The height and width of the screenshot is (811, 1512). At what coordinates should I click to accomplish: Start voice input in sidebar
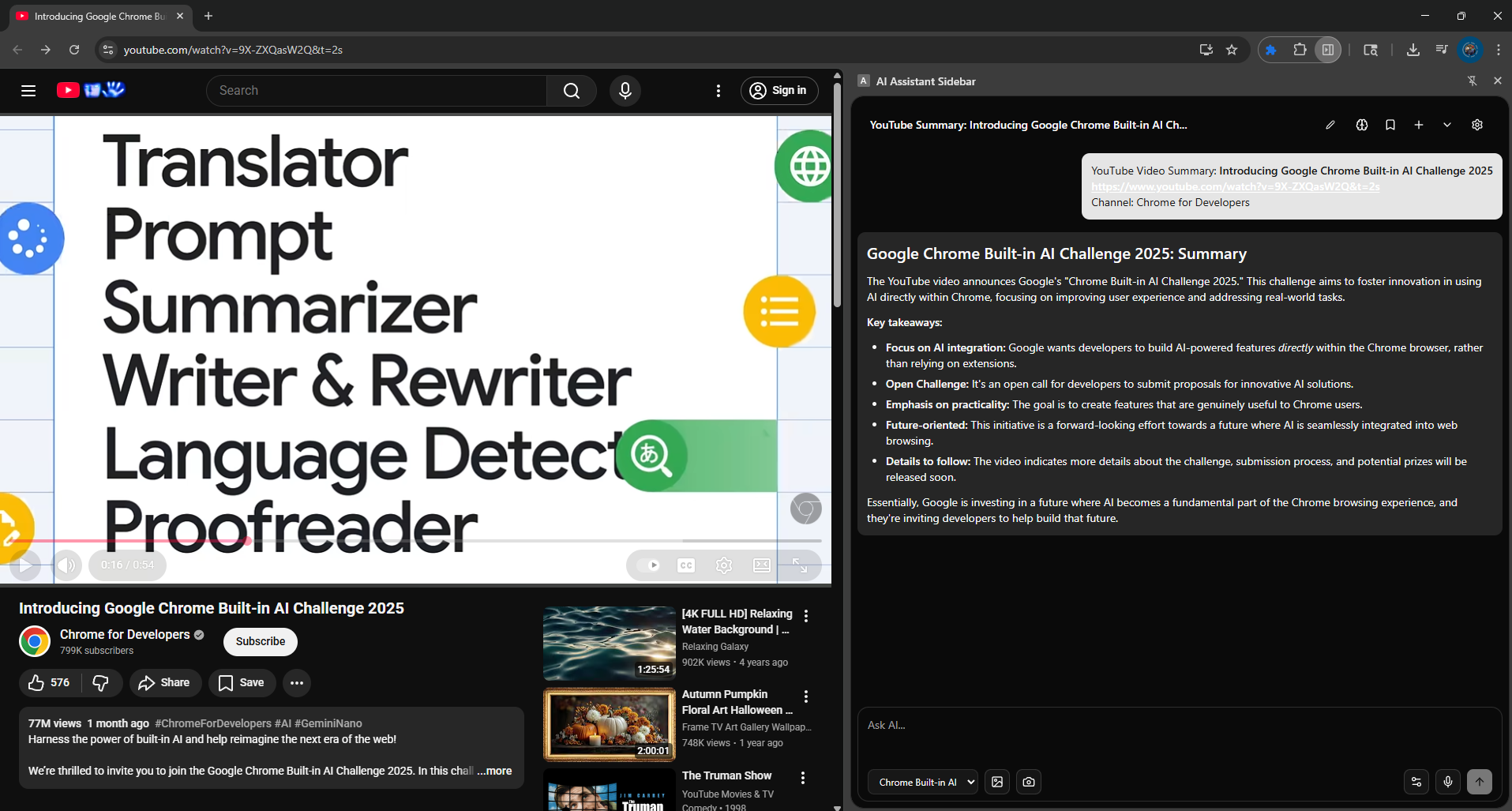[1448, 782]
